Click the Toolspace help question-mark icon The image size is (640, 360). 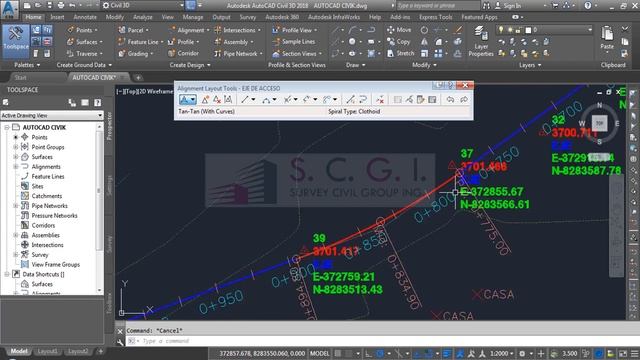(x=98, y=103)
